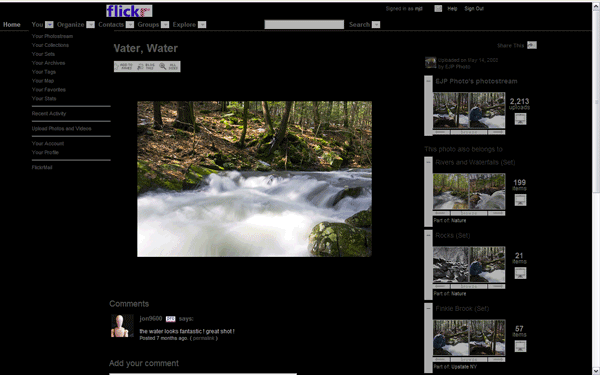Click the Help link
This screenshot has height=375, width=600.
click(452, 8)
